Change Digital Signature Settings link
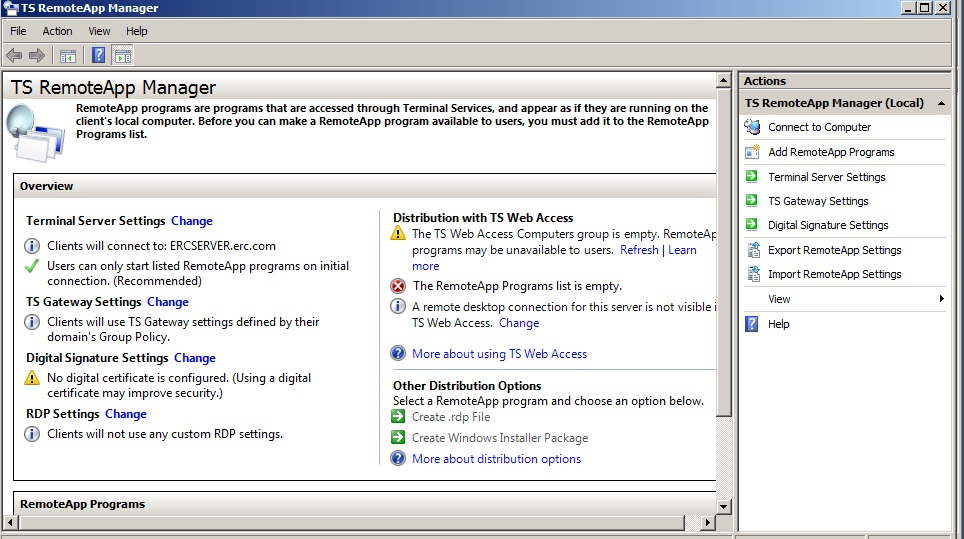Screen dimensions: 964x539 [x=195, y=358]
